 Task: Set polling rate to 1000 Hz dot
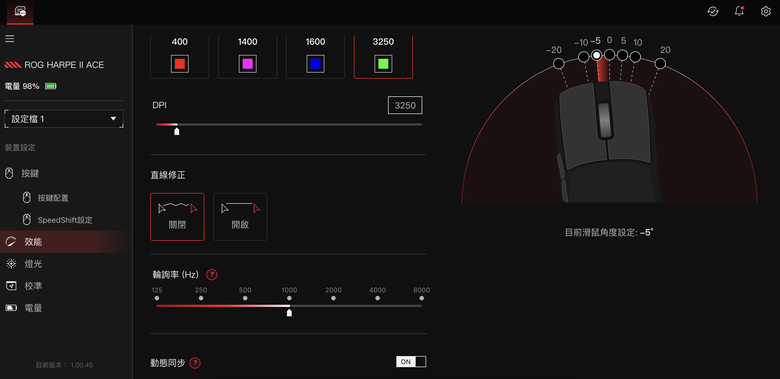click(289, 298)
